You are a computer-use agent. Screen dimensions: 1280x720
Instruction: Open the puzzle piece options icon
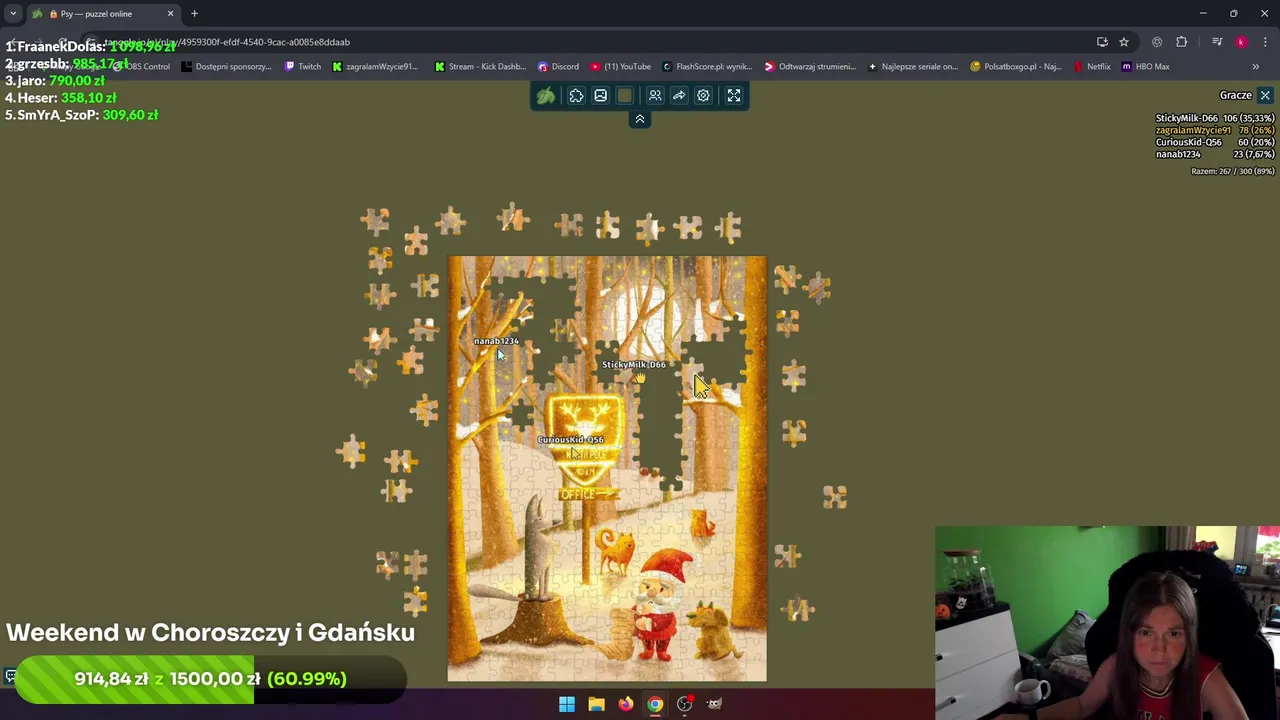[x=576, y=96]
